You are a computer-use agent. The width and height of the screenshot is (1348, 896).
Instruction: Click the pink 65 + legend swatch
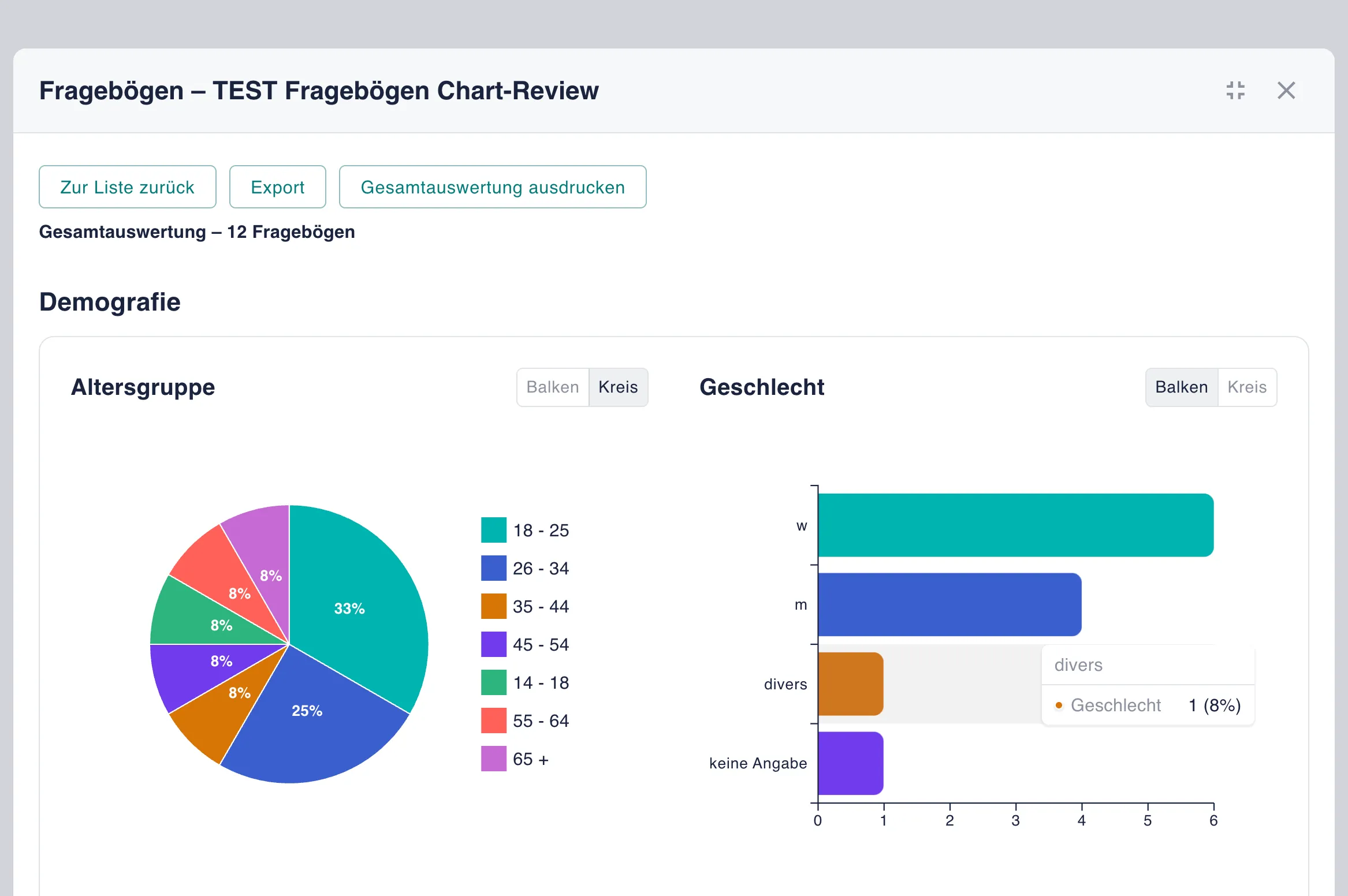[494, 759]
